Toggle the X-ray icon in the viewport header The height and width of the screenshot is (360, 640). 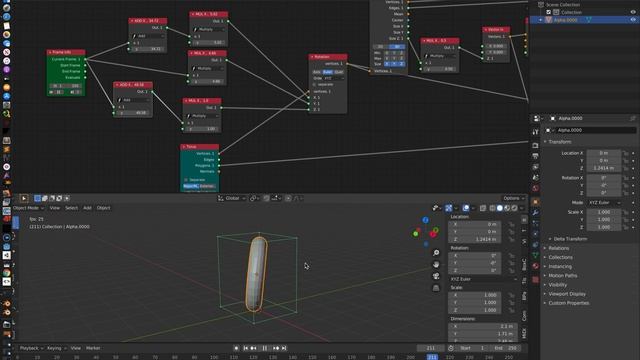pyautogui.click(x=483, y=208)
